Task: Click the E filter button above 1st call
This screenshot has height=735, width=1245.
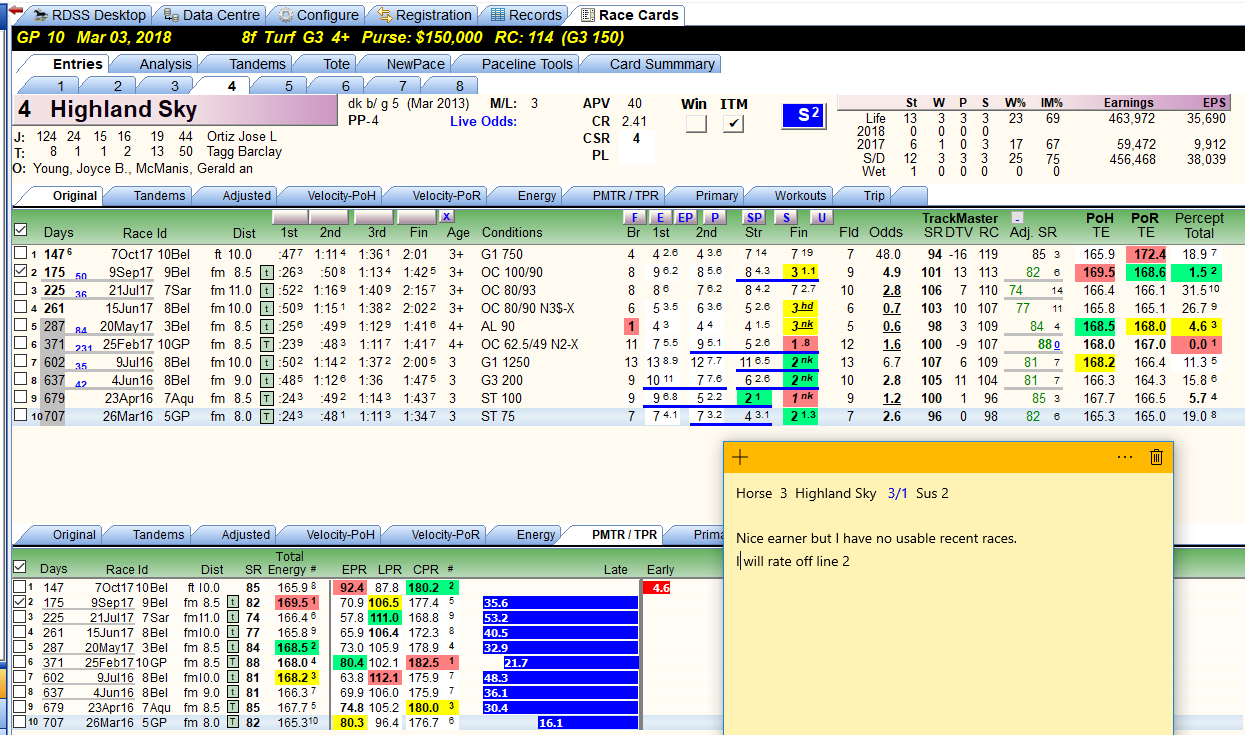Action: (x=660, y=217)
